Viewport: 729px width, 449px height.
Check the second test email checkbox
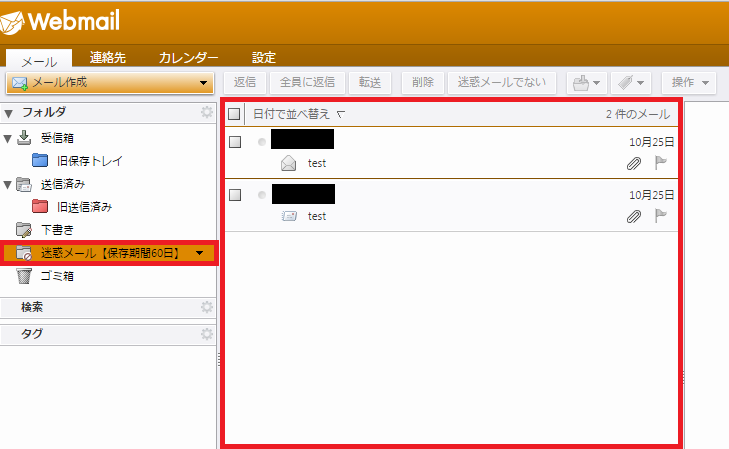click(235, 194)
